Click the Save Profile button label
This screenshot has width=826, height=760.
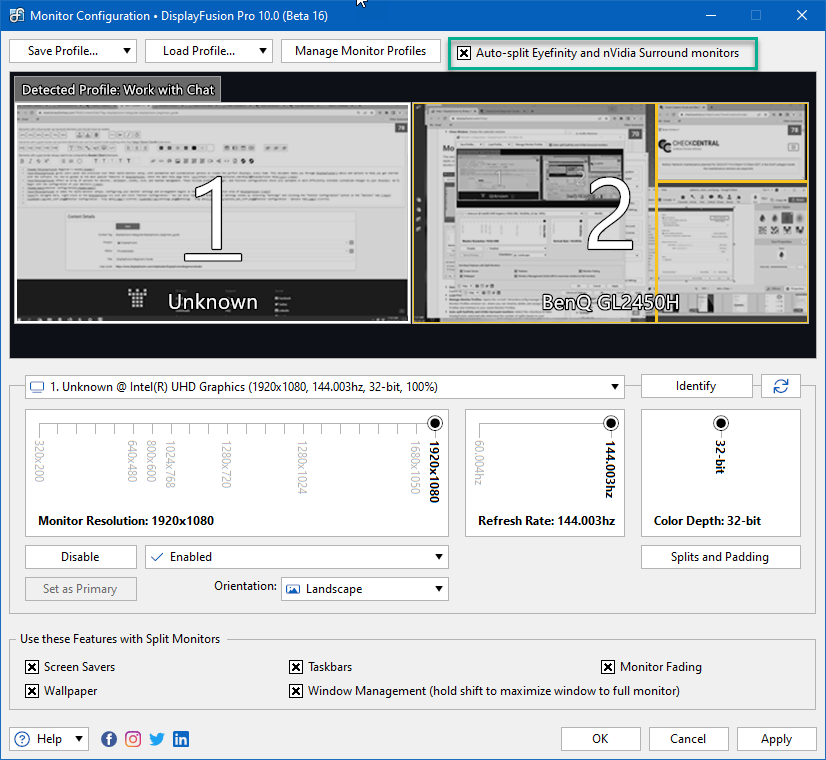(x=63, y=51)
